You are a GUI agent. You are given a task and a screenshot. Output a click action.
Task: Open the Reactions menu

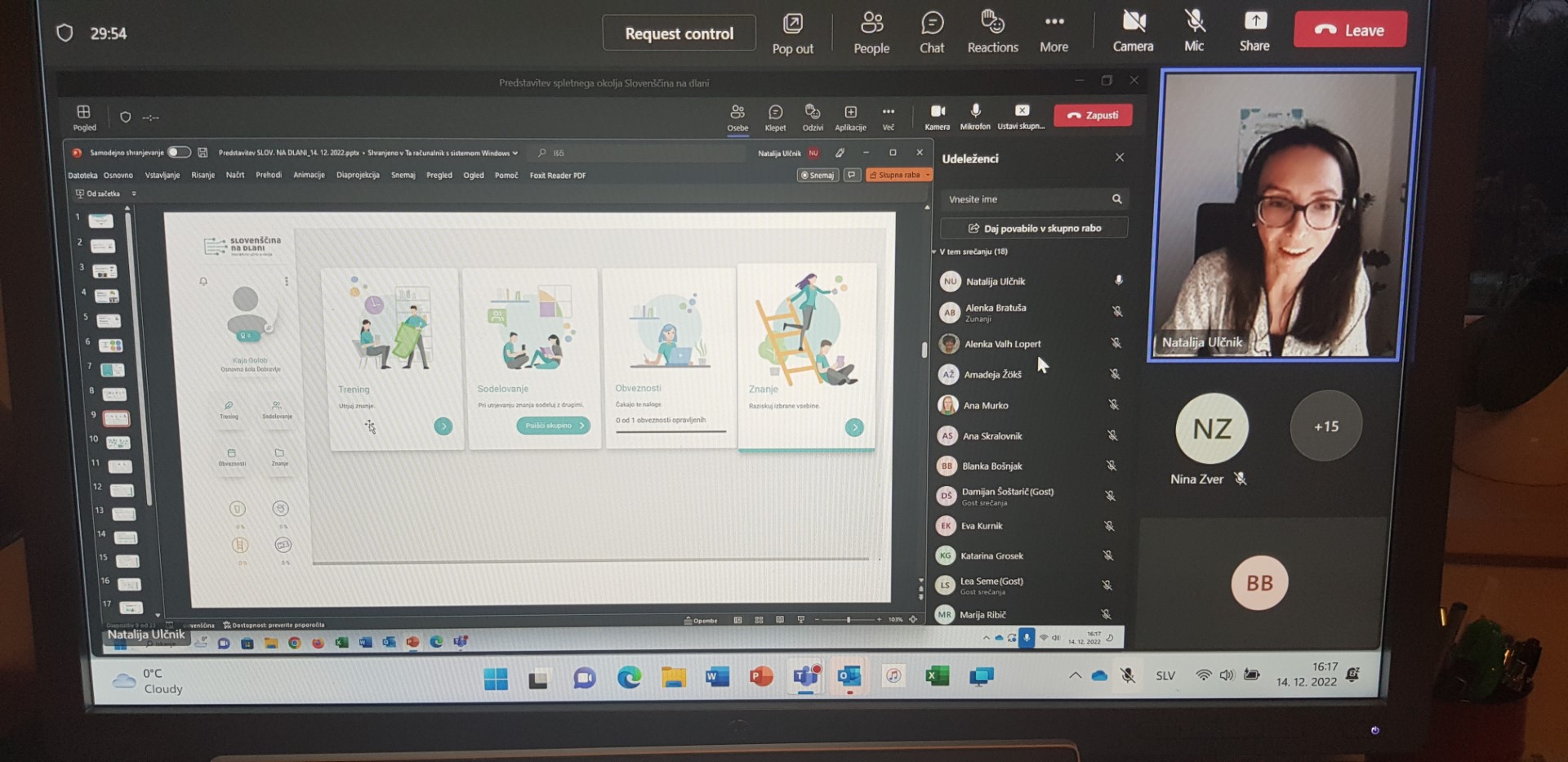(x=992, y=33)
